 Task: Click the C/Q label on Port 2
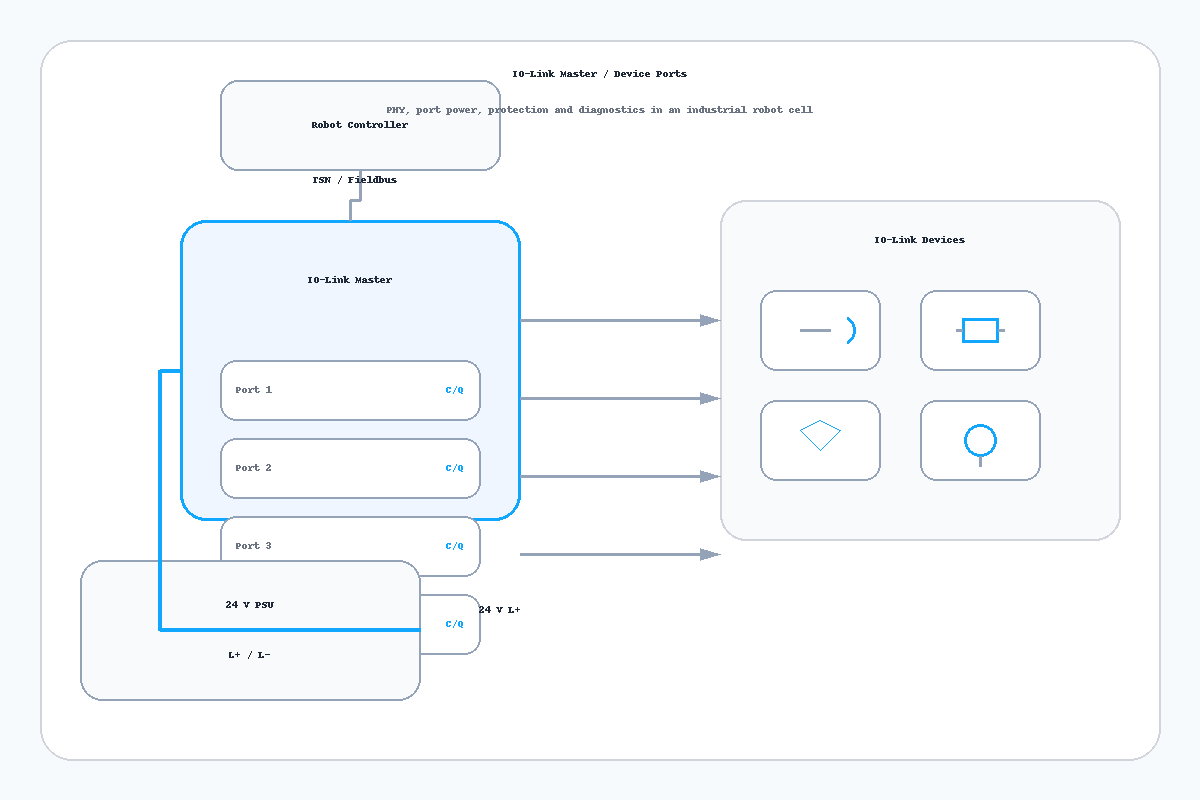(454, 468)
